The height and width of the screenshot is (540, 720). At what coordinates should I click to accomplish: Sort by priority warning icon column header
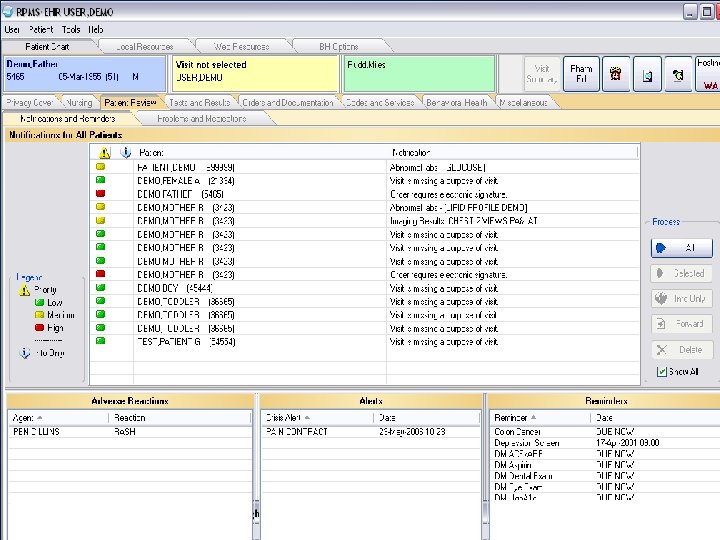click(x=105, y=153)
